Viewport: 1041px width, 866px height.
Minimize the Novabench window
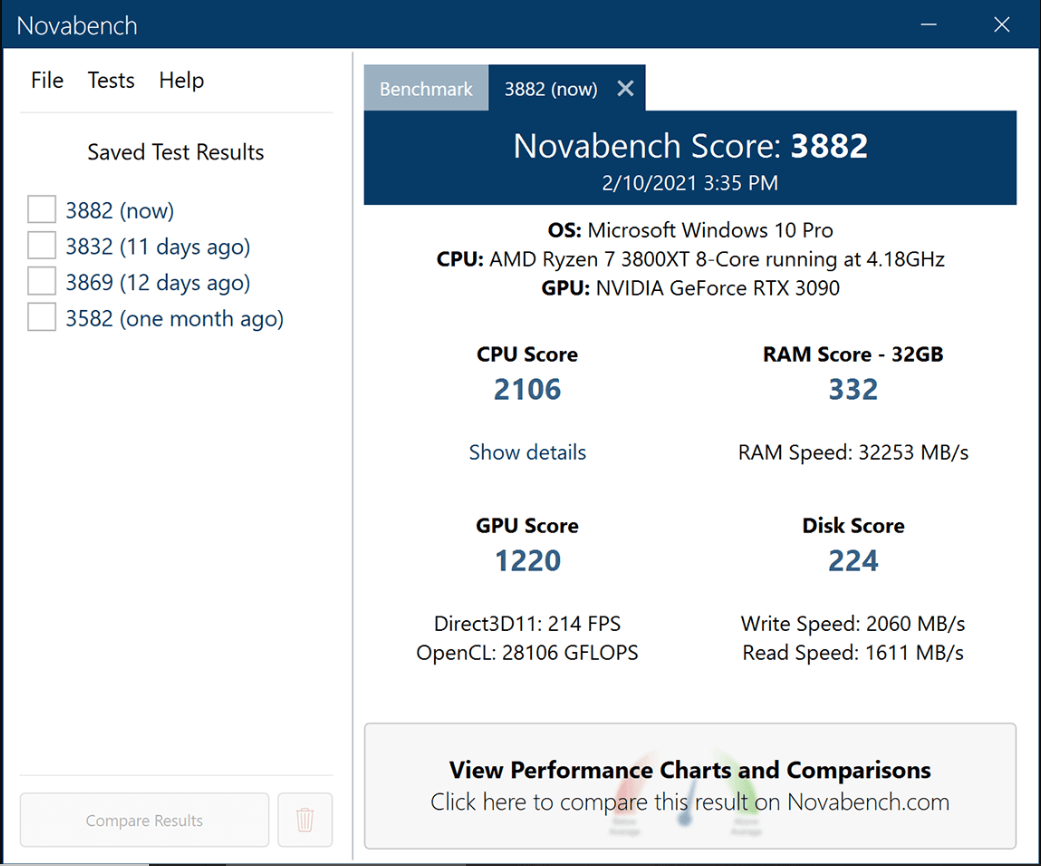click(x=928, y=24)
